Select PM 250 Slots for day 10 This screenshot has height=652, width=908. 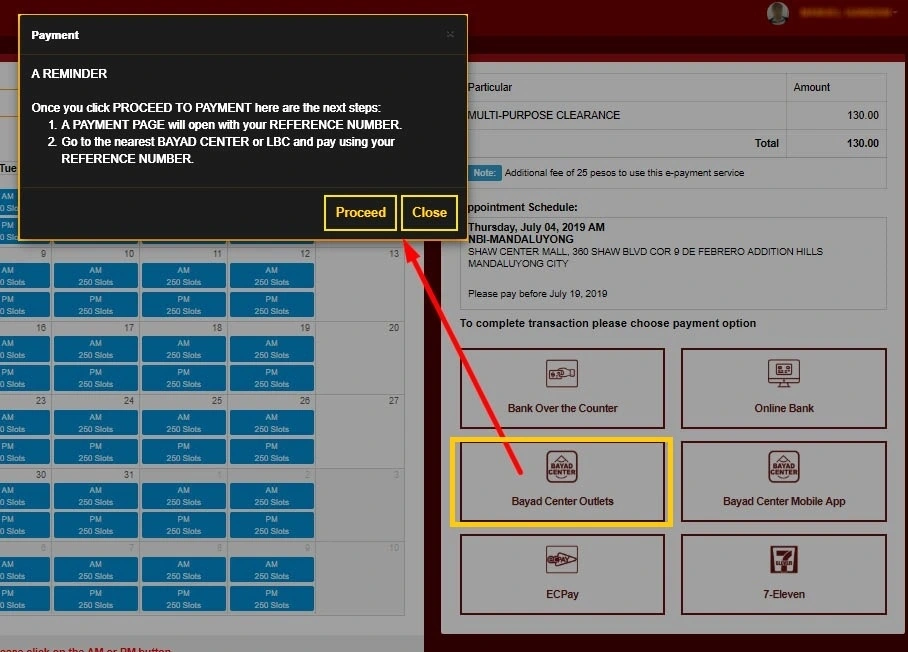tap(96, 305)
